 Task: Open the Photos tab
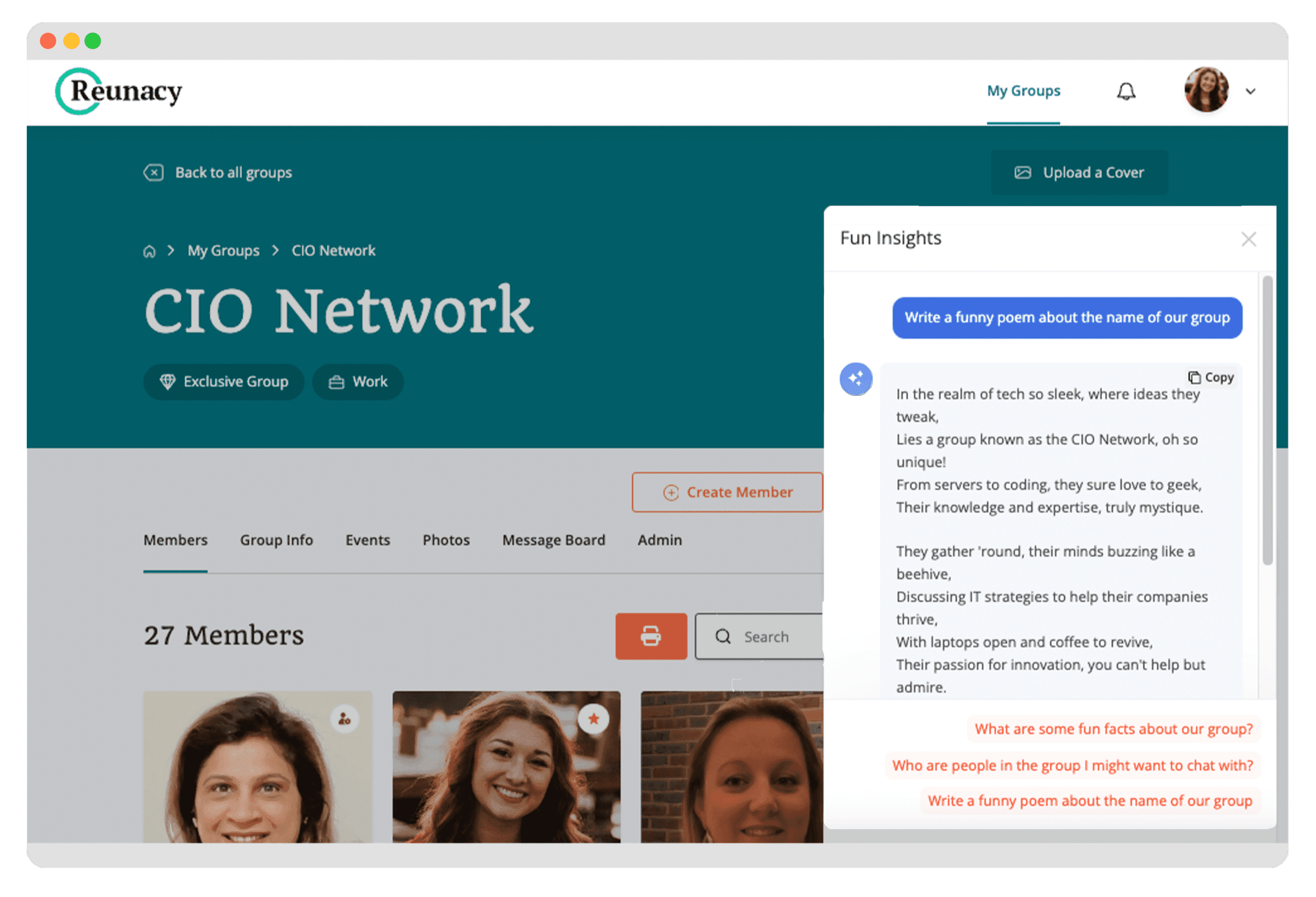click(446, 540)
